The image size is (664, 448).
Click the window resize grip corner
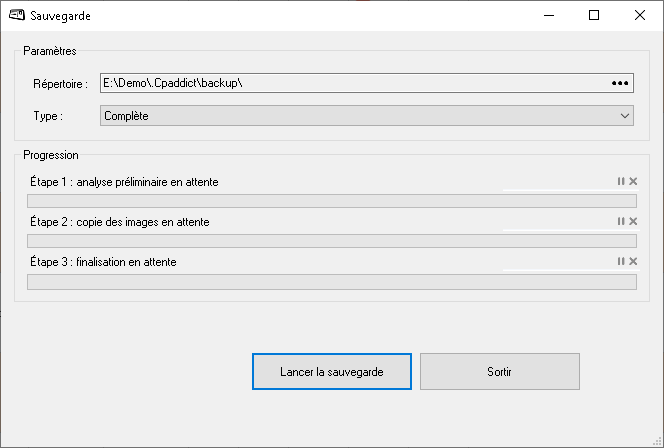(x=657, y=441)
